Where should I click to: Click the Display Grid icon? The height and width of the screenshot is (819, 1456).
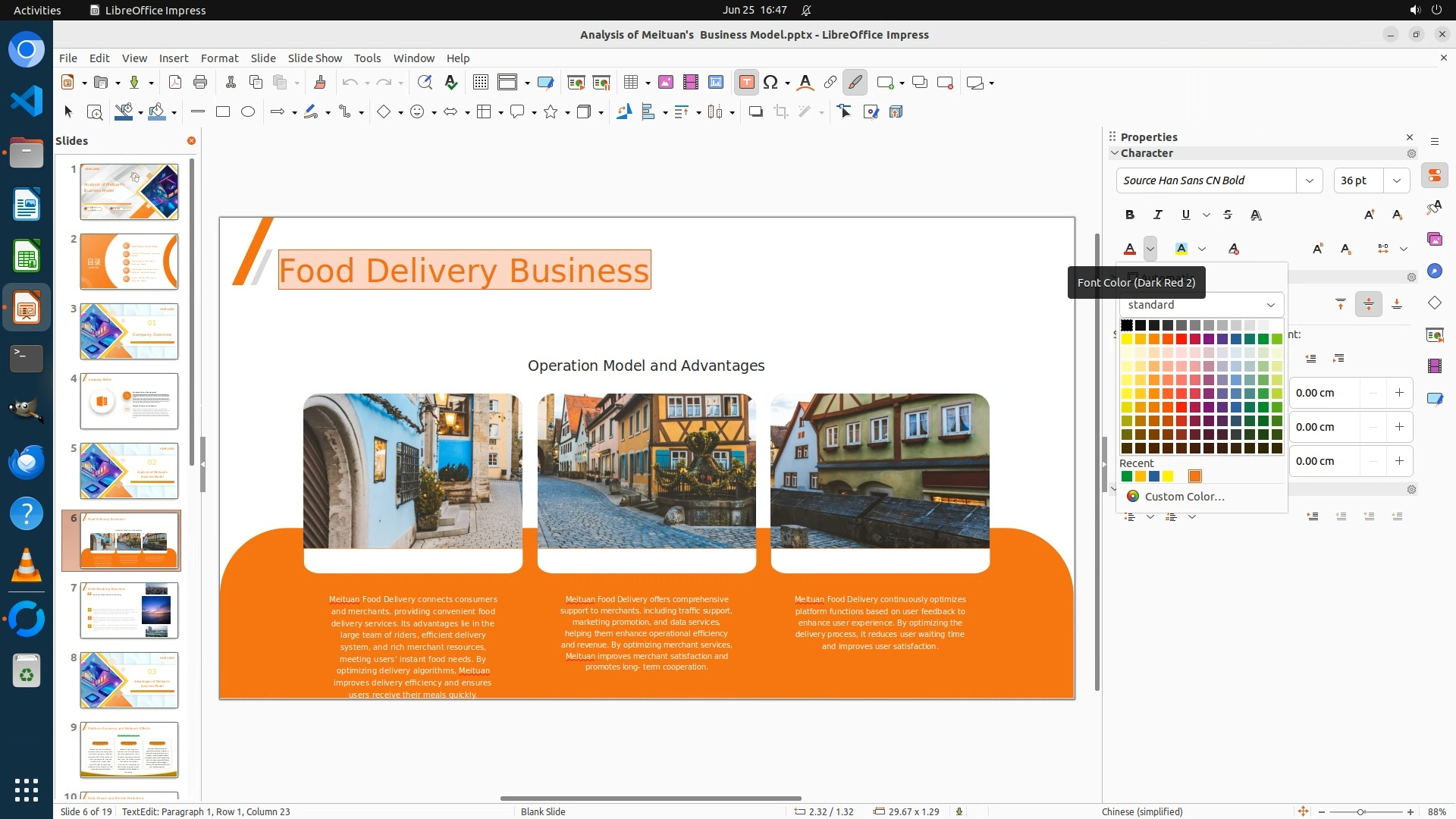coord(480,83)
